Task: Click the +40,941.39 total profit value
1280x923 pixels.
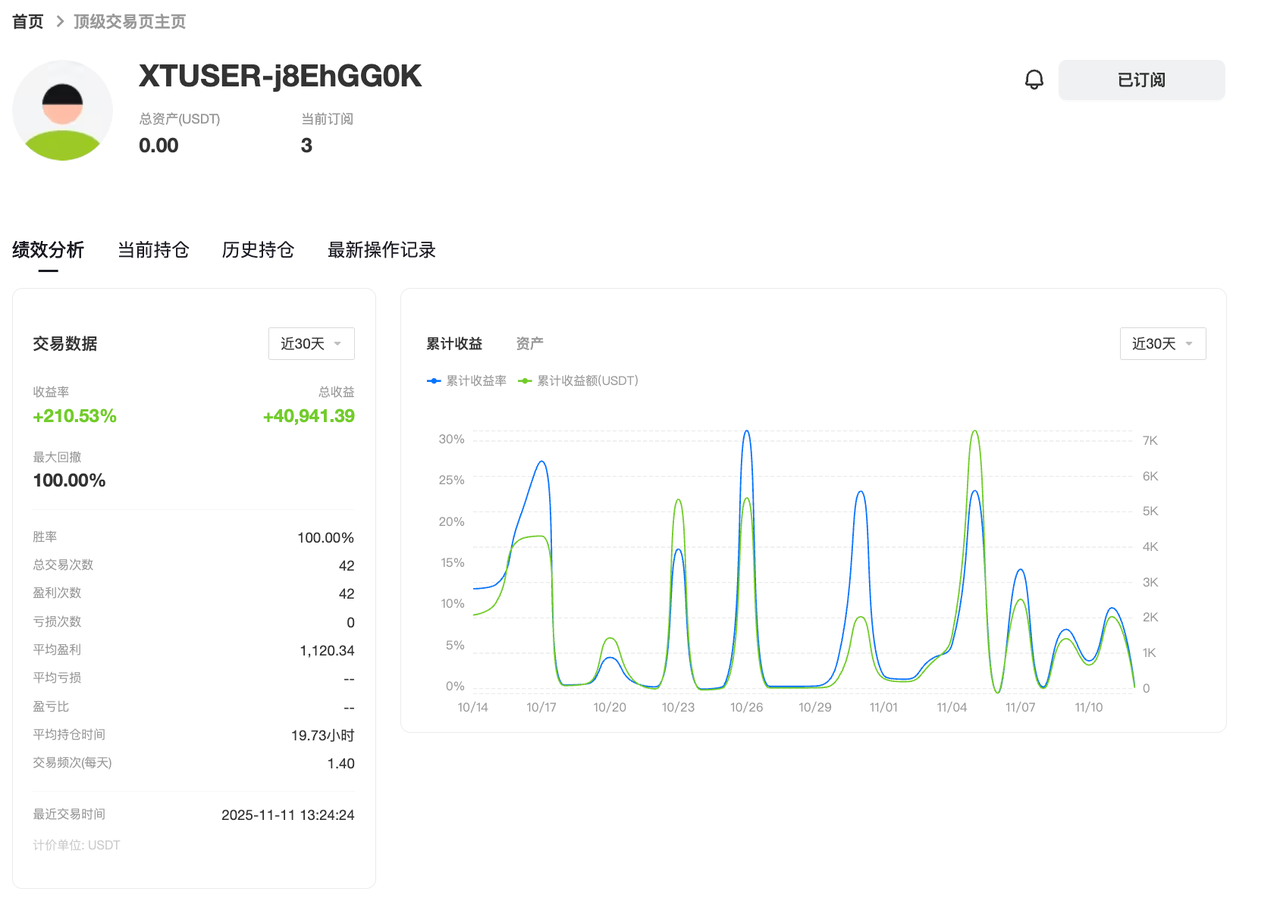Action: coord(309,416)
